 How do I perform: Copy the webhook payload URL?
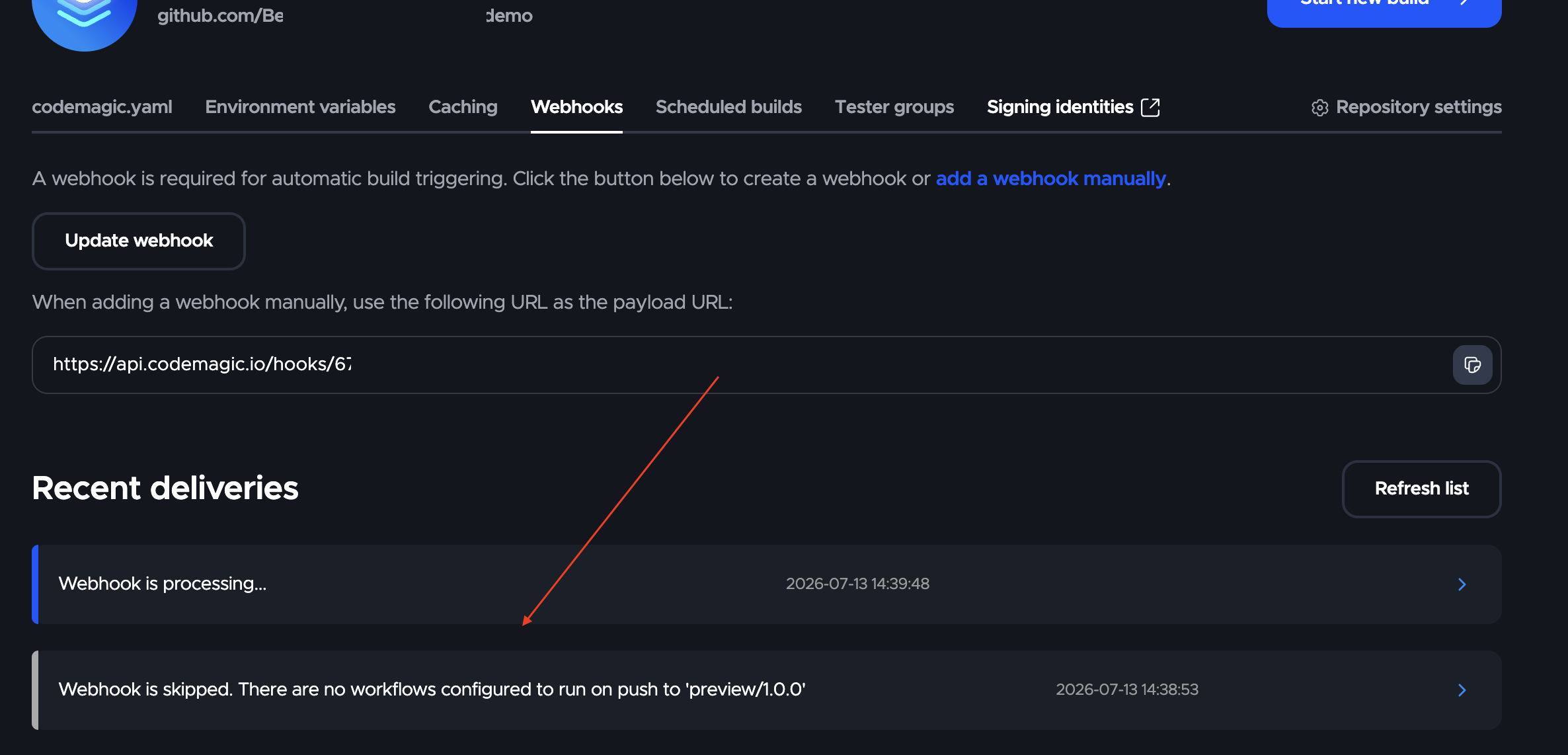tap(1472, 365)
